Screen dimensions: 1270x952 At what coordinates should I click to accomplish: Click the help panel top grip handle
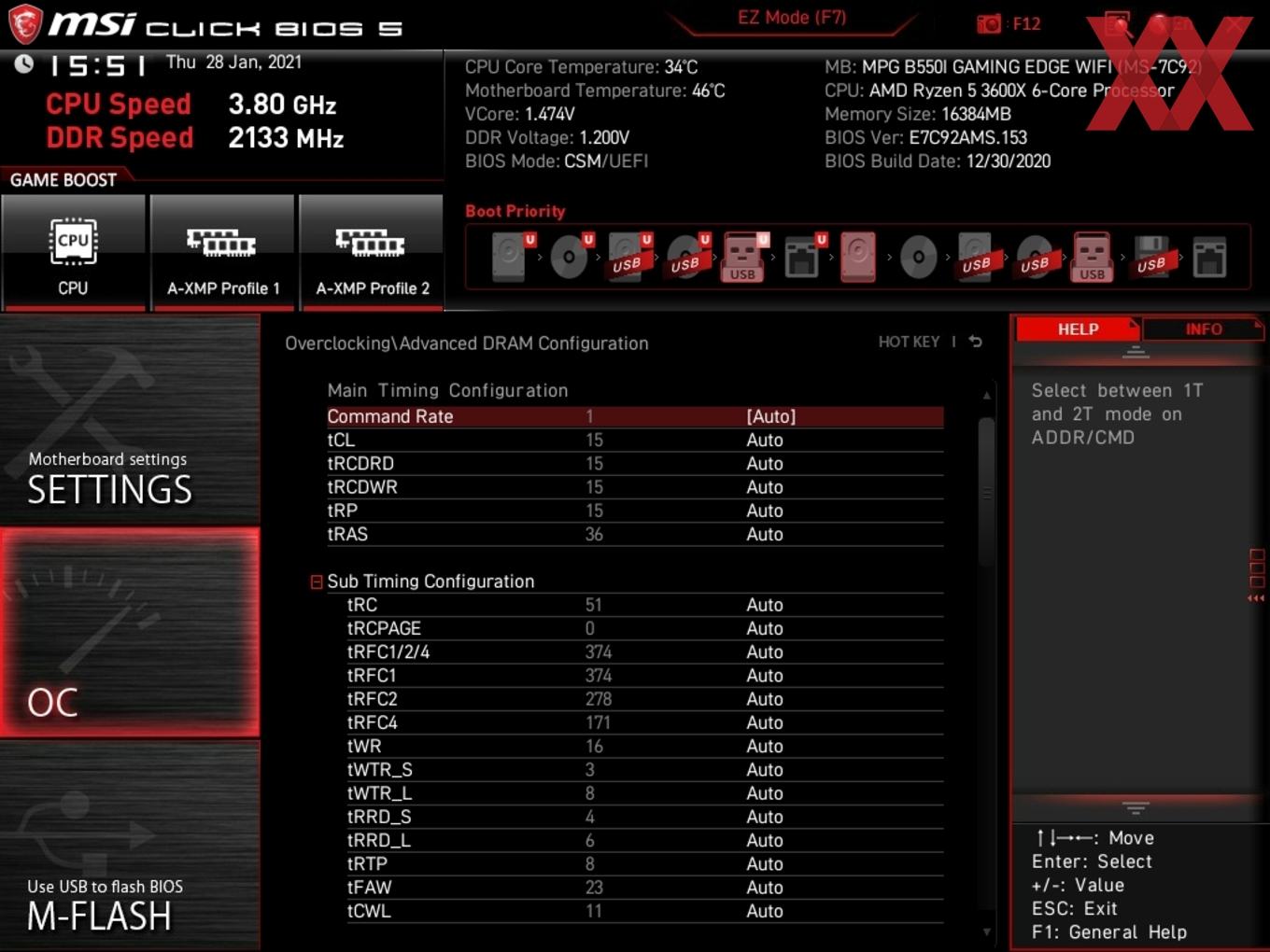[1136, 353]
